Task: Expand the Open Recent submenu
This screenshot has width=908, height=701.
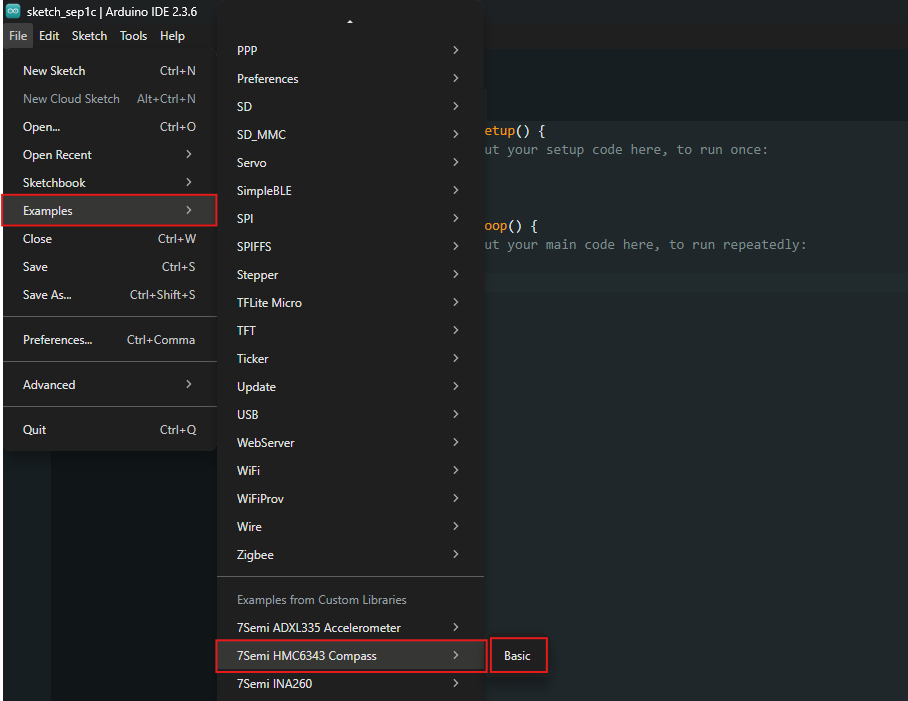Action: point(109,155)
